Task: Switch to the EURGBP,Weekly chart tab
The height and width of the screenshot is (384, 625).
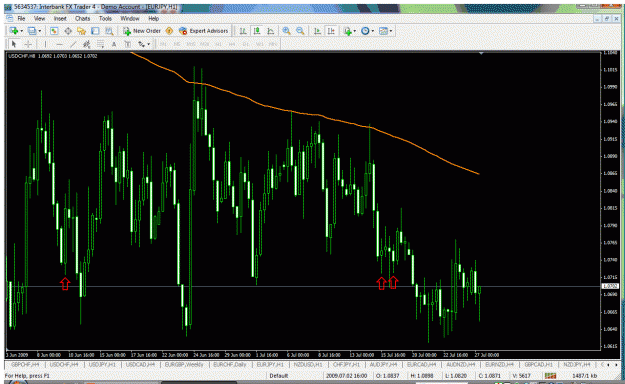Action: pyautogui.click(x=184, y=364)
